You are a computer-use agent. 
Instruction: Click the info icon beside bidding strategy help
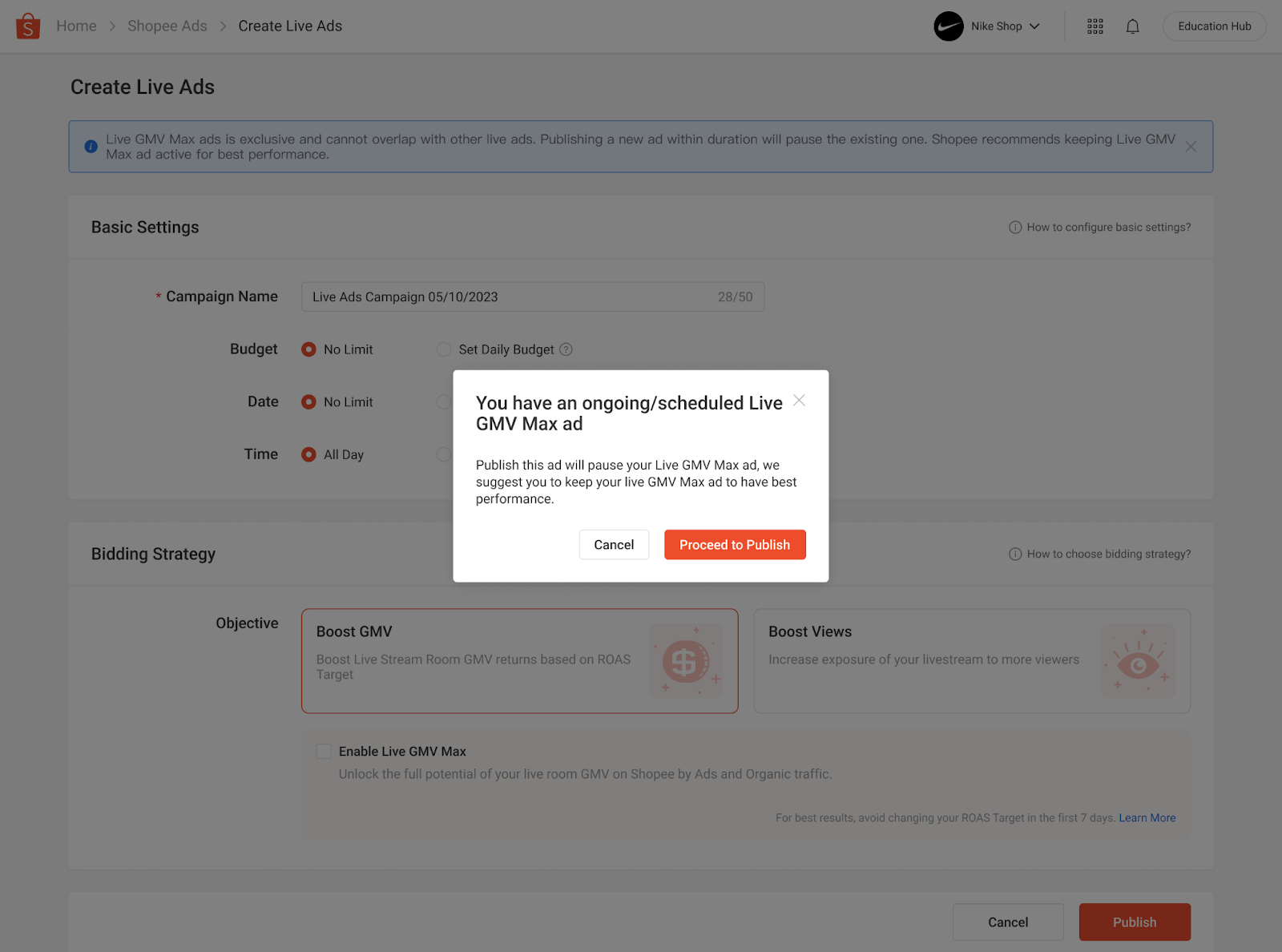[x=1015, y=555]
